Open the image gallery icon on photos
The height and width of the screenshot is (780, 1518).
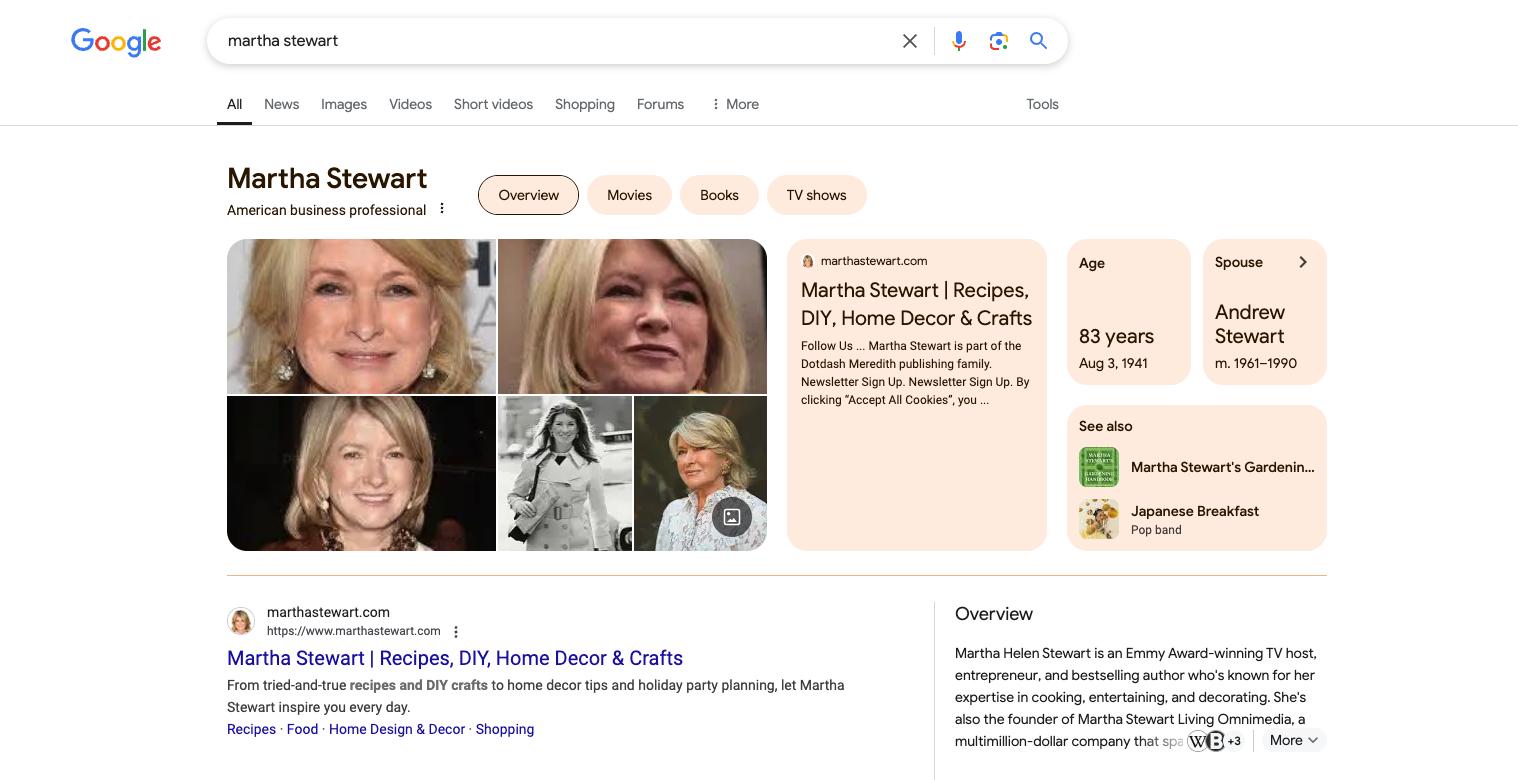[731, 517]
